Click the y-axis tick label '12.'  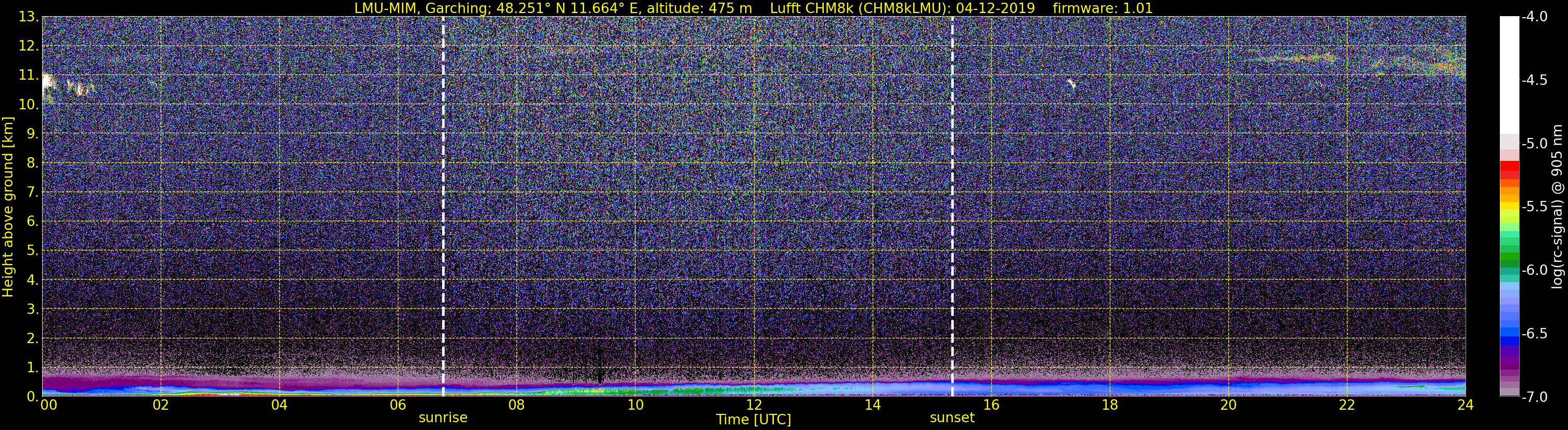(x=29, y=46)
